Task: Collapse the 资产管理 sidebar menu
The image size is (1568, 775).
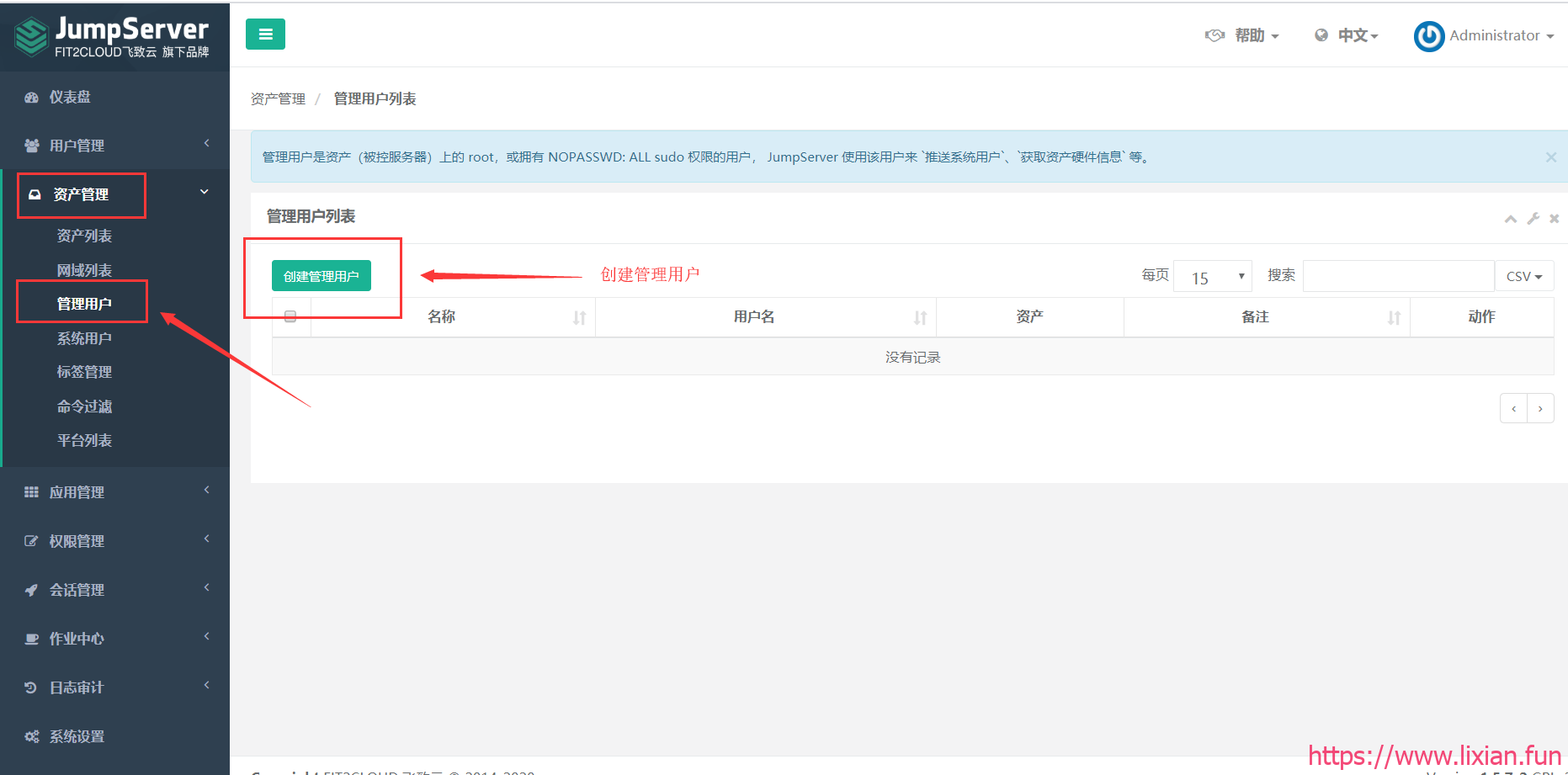Action: pos(114,194)
